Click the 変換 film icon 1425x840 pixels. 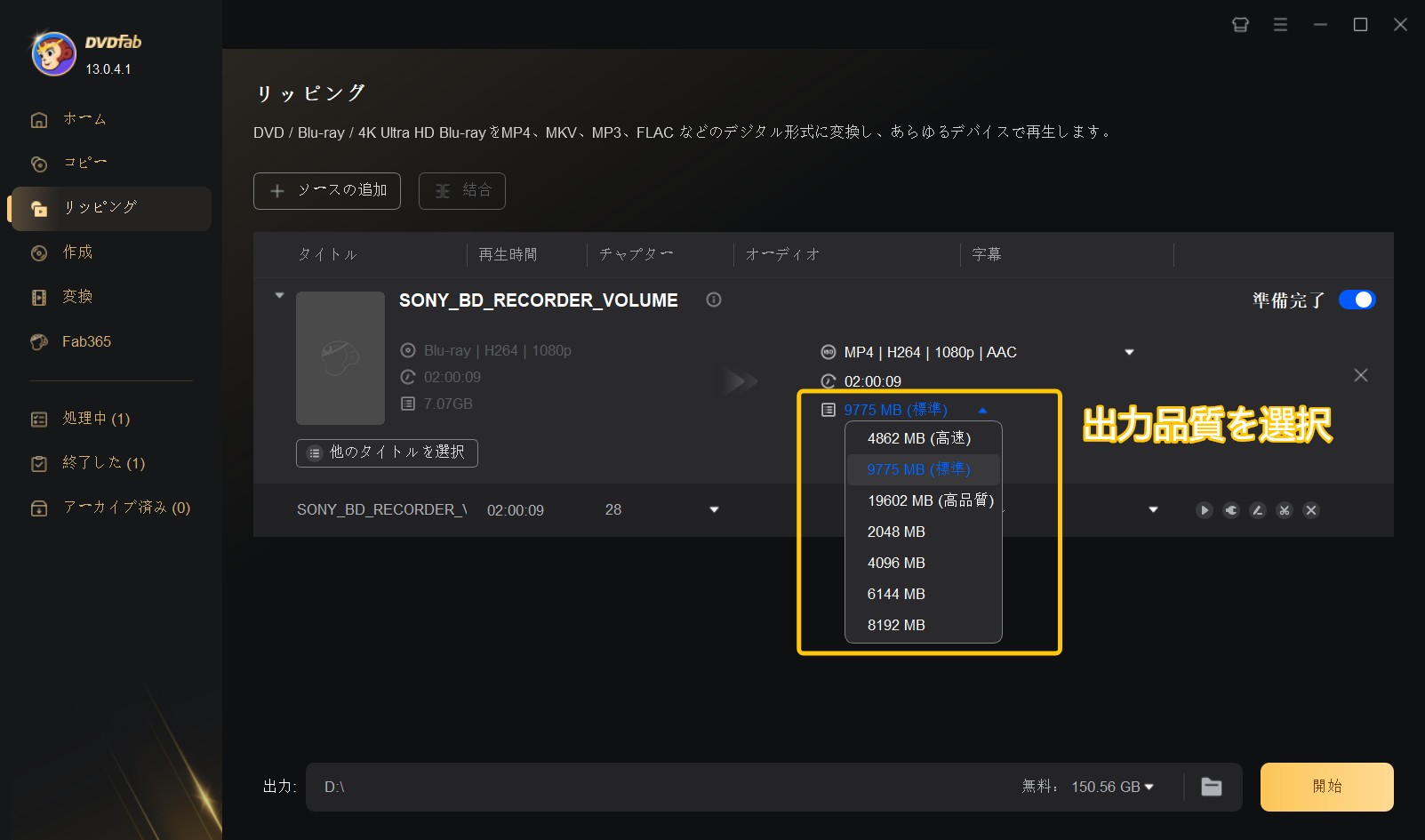pos(39,298)
